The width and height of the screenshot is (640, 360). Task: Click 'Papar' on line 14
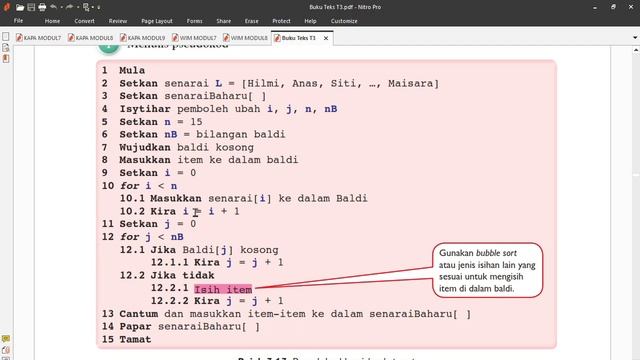point(135,327)
